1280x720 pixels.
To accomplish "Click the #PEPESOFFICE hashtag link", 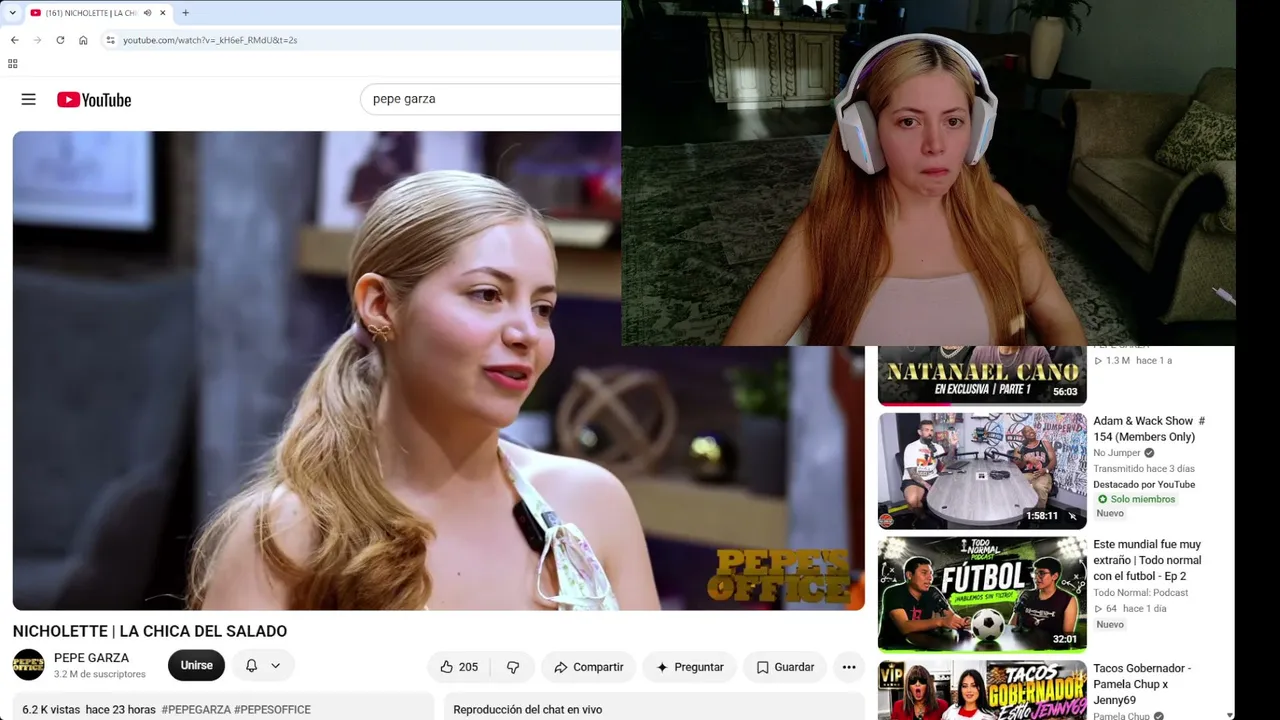I will (x=272, y=709).
